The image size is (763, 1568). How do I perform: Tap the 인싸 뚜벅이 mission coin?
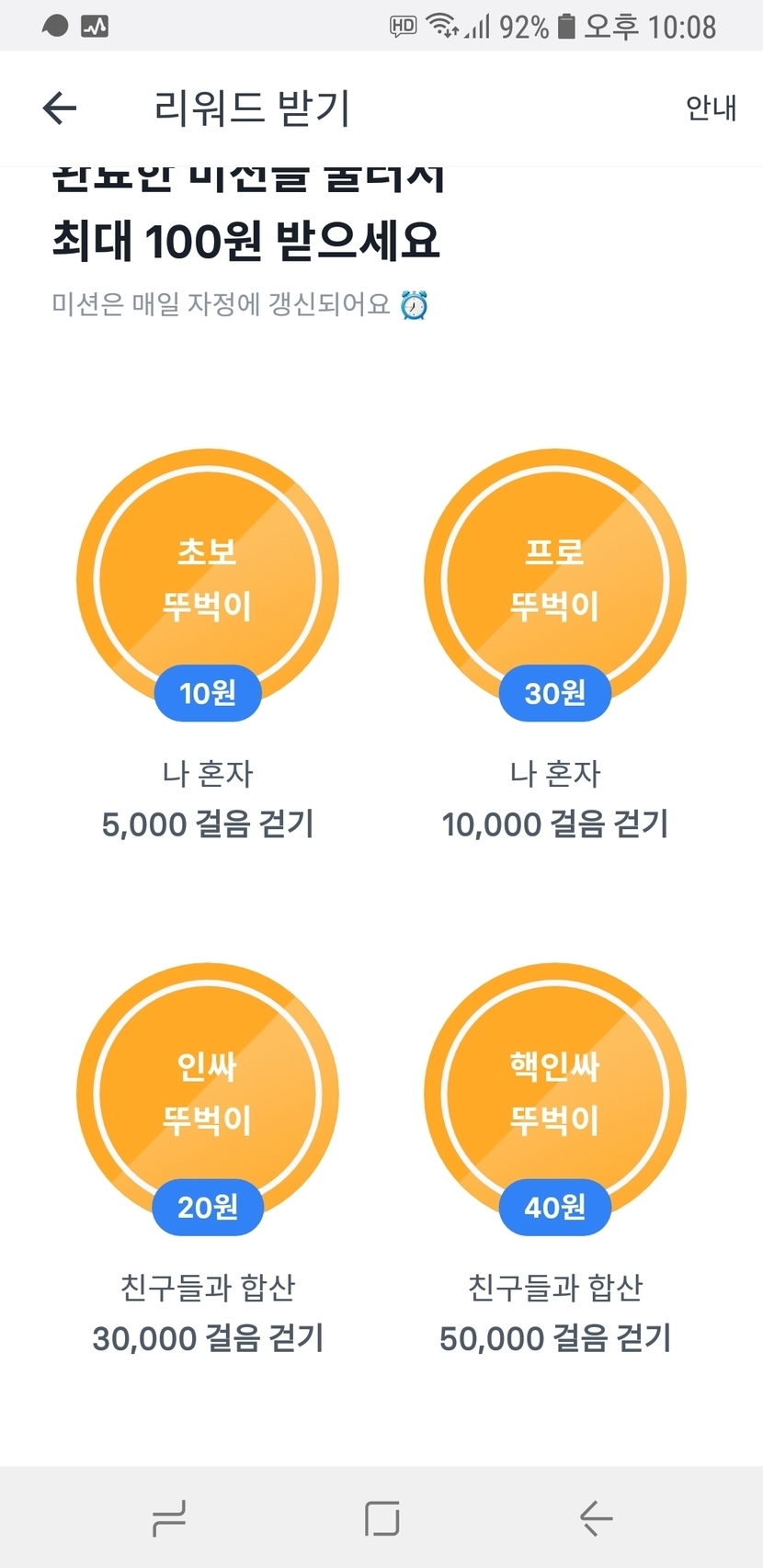click(x=208, y=1094)
